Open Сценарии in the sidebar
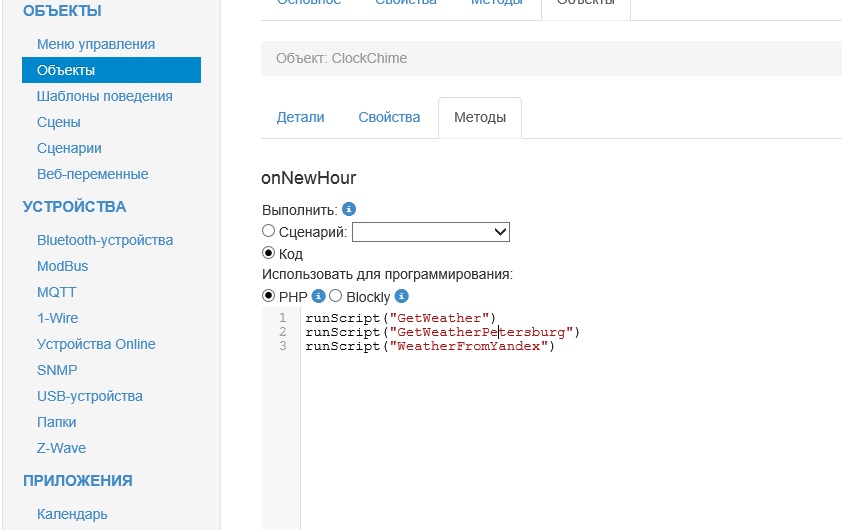842x530 pixels. click(69, 148)
